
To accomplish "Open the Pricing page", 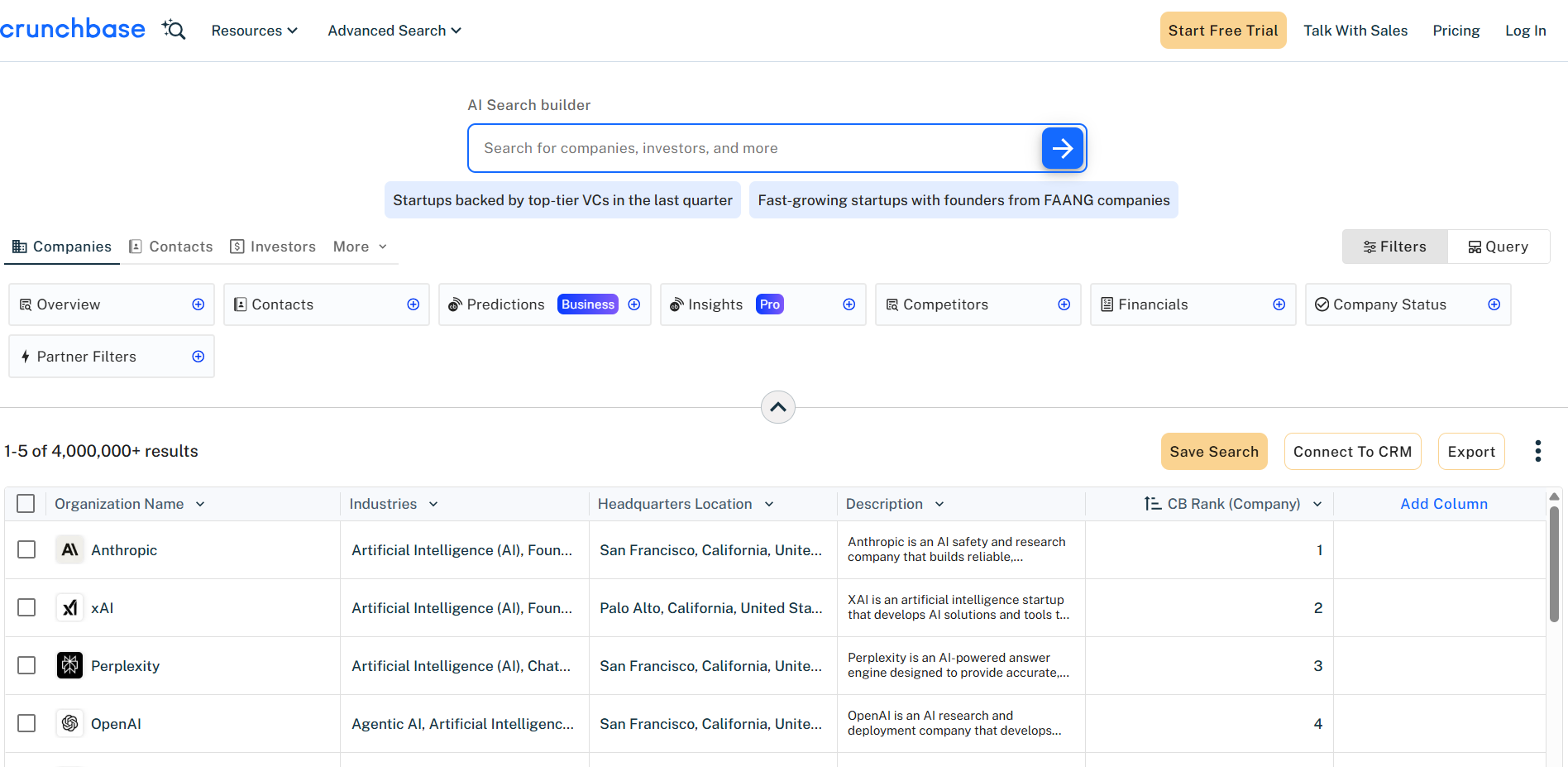I will tap(1456, 31).
